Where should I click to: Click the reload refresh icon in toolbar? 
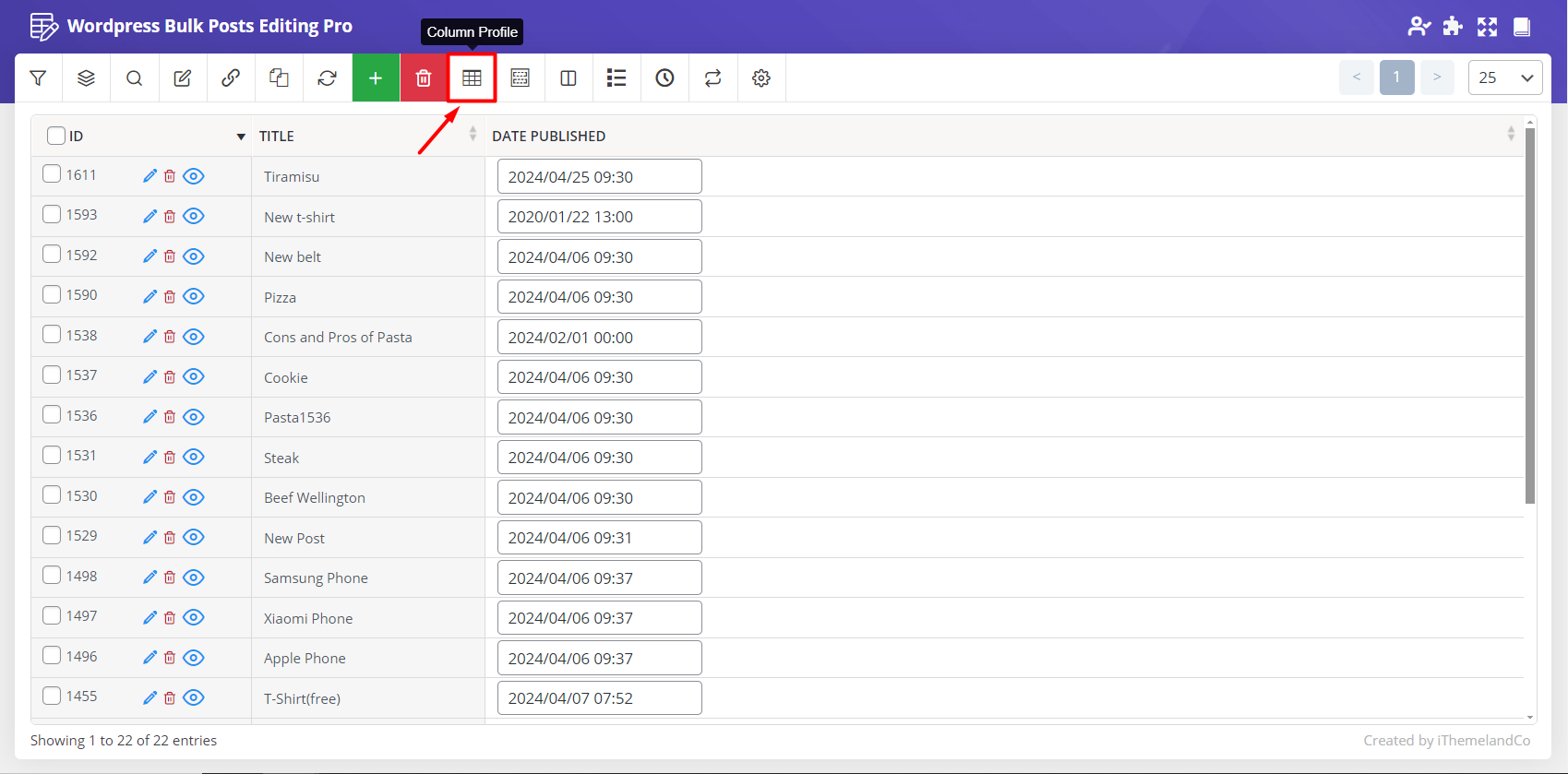click(327, 78)
